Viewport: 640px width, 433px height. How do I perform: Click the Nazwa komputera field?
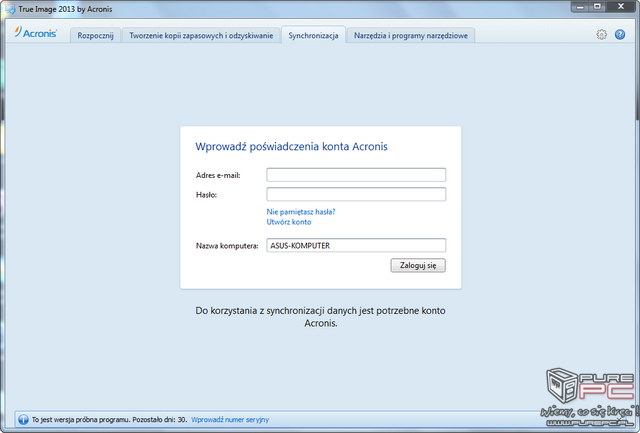pyautogui.click(x=356, y=245)
